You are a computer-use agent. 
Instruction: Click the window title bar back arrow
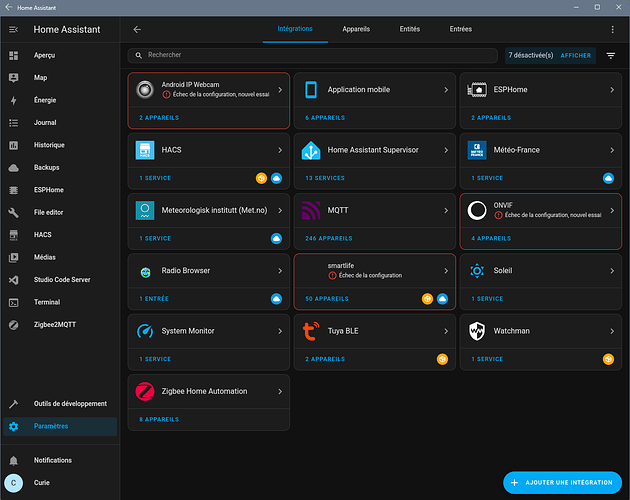tap(8, 7)
